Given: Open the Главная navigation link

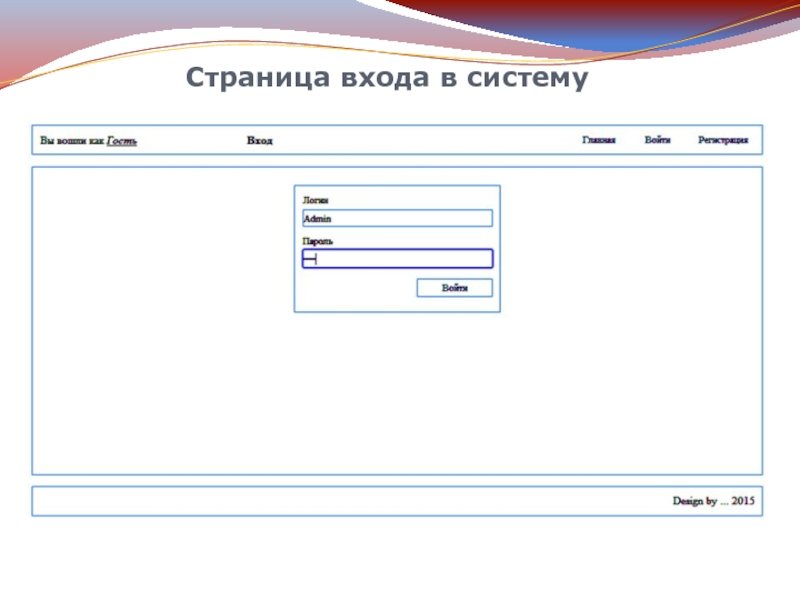Looking at the screenshot, I should [x=599, y=140].
